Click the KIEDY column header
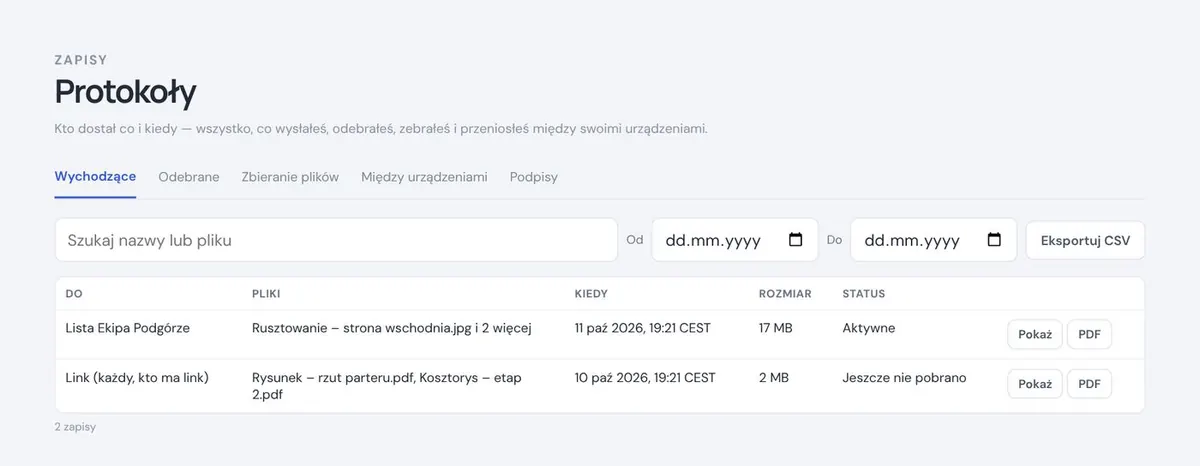This screenshot has width=1200, height=466. click(591, 294)
